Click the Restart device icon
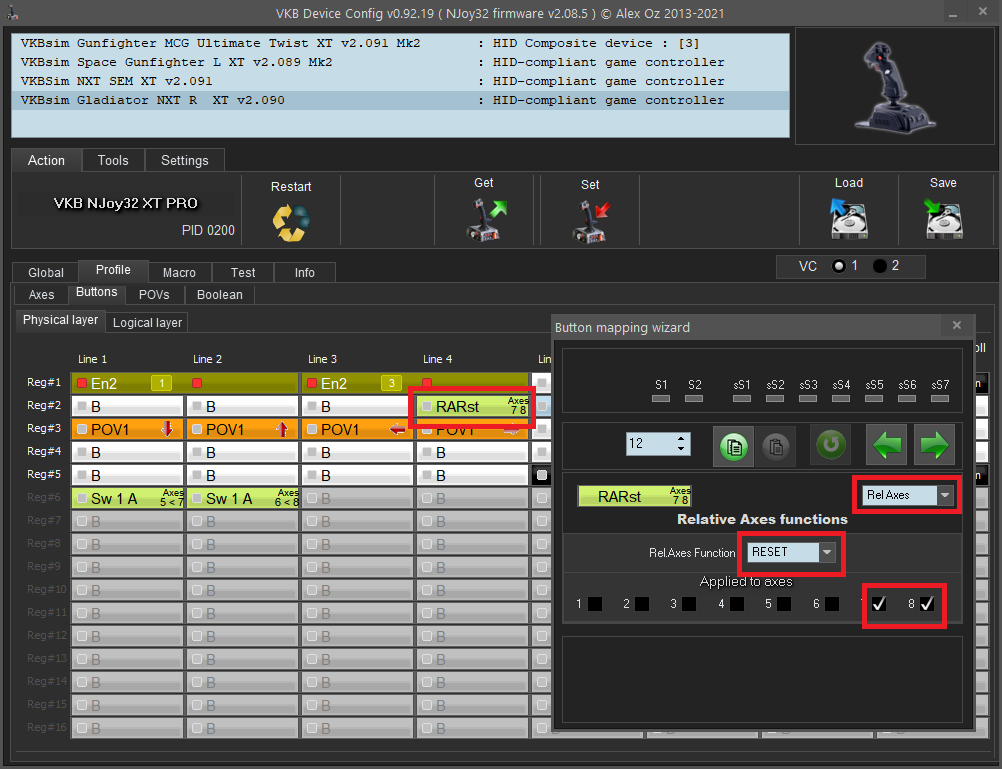The width and height of the screenshot is (1002, 769). pyautogui.click(x=291, y=221)
